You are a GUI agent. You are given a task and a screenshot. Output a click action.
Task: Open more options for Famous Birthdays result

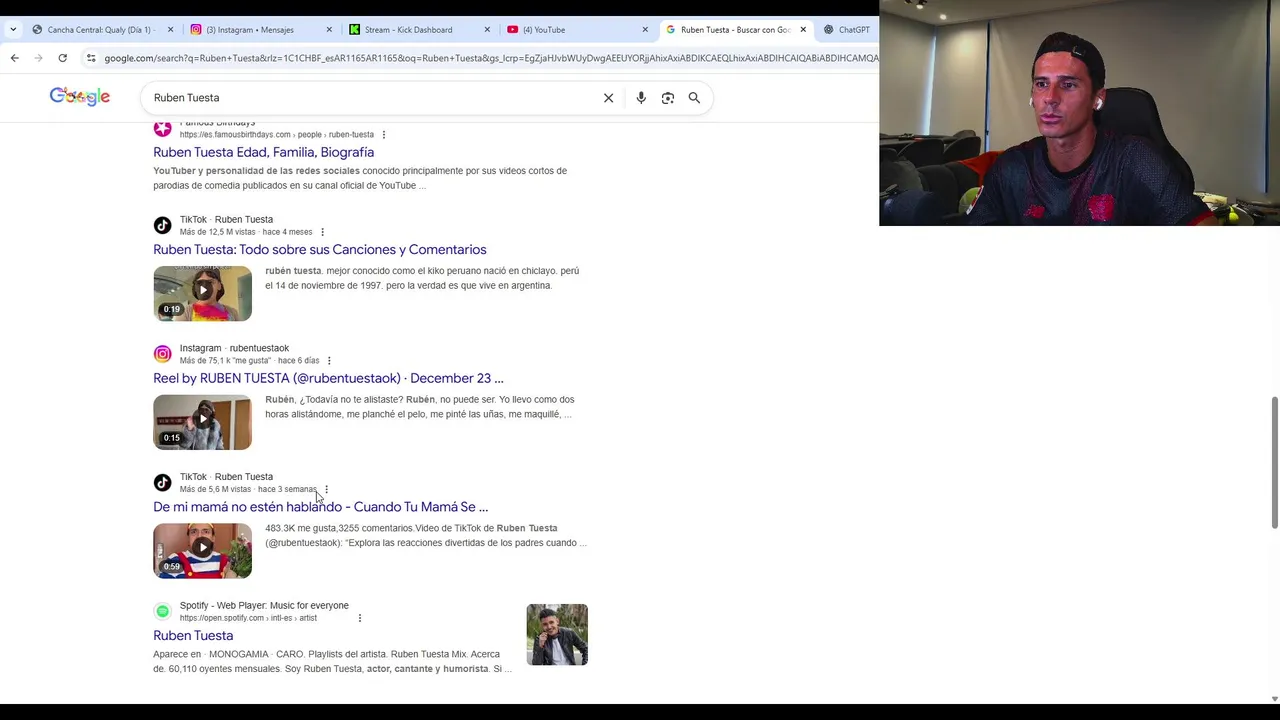383,135
